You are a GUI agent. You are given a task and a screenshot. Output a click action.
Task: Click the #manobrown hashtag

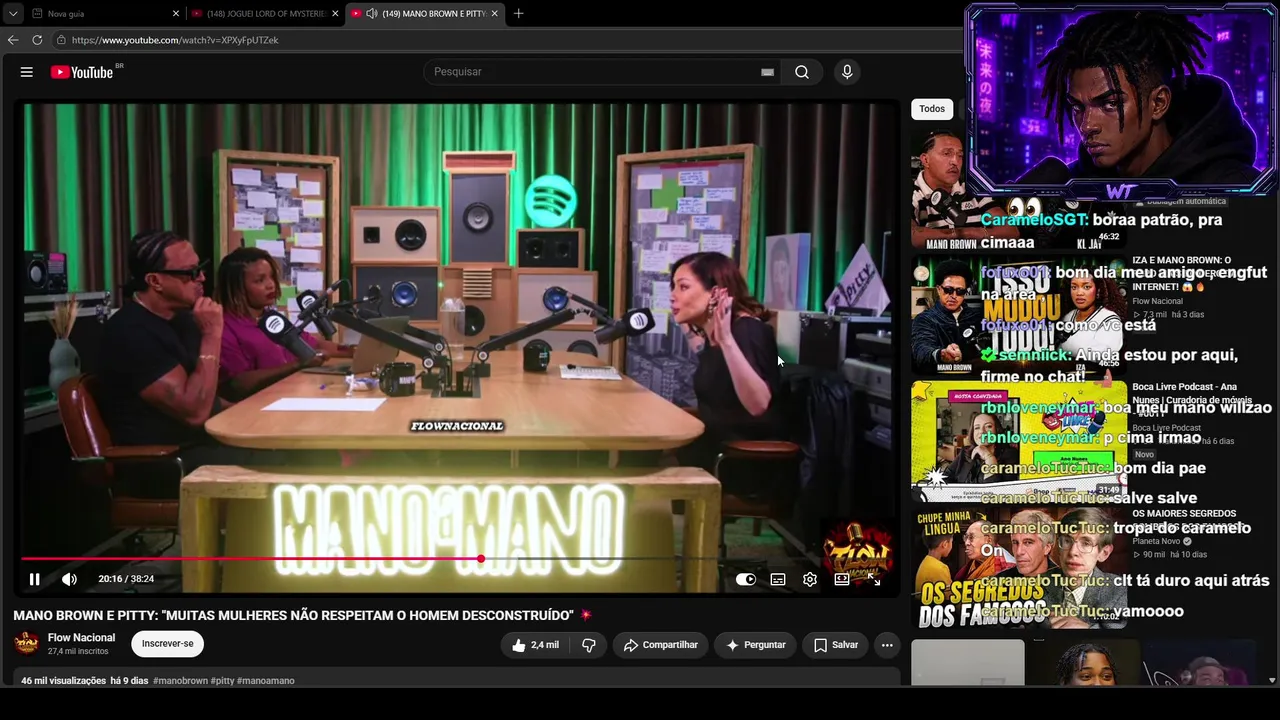[181, 681]
